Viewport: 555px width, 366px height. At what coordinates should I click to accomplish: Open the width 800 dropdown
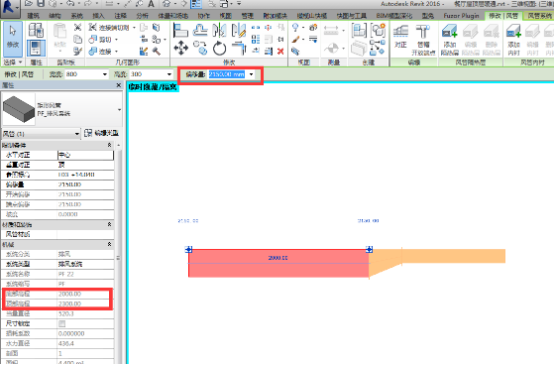click(x=104, y=74)
